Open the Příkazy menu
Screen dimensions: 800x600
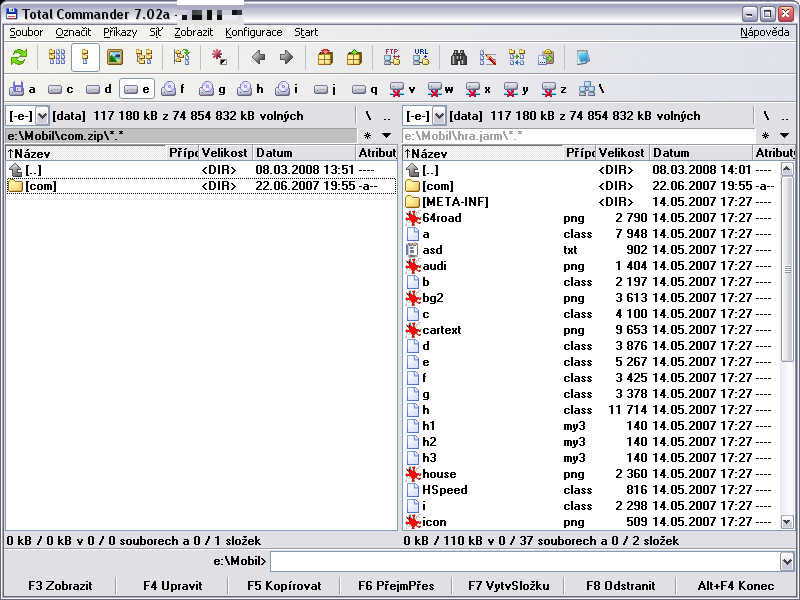pyautogui.click(x=120, y=32)
